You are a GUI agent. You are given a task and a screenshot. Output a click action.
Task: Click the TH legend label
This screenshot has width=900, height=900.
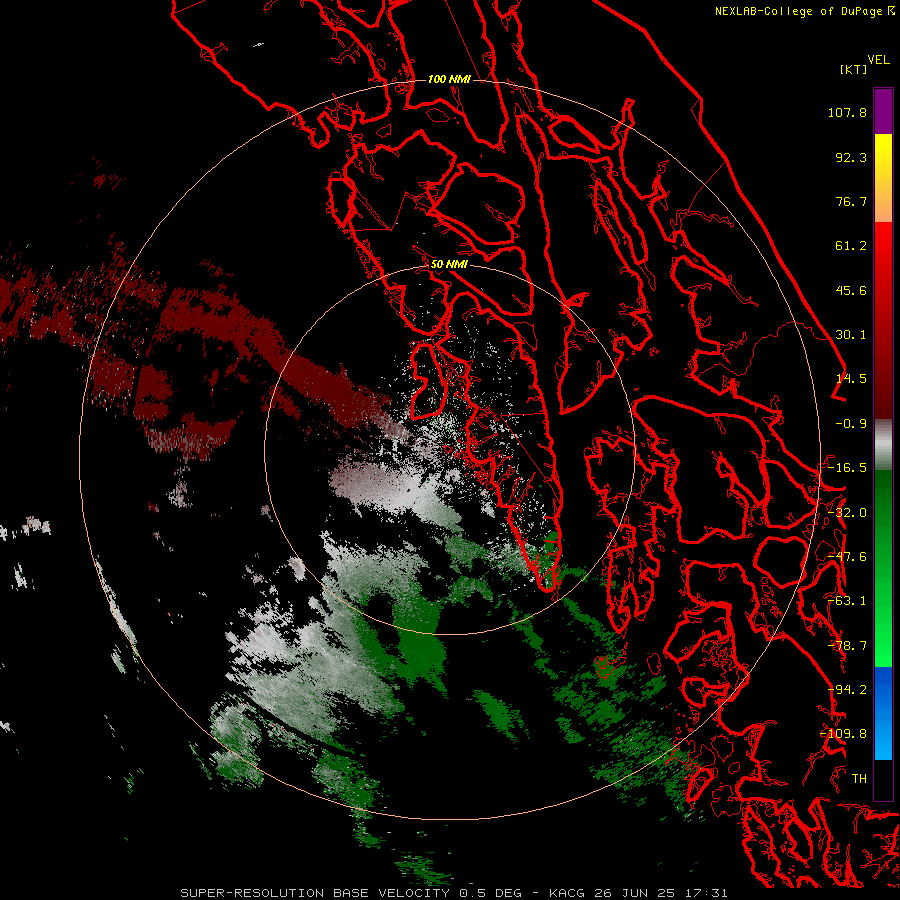click(859, 779)
